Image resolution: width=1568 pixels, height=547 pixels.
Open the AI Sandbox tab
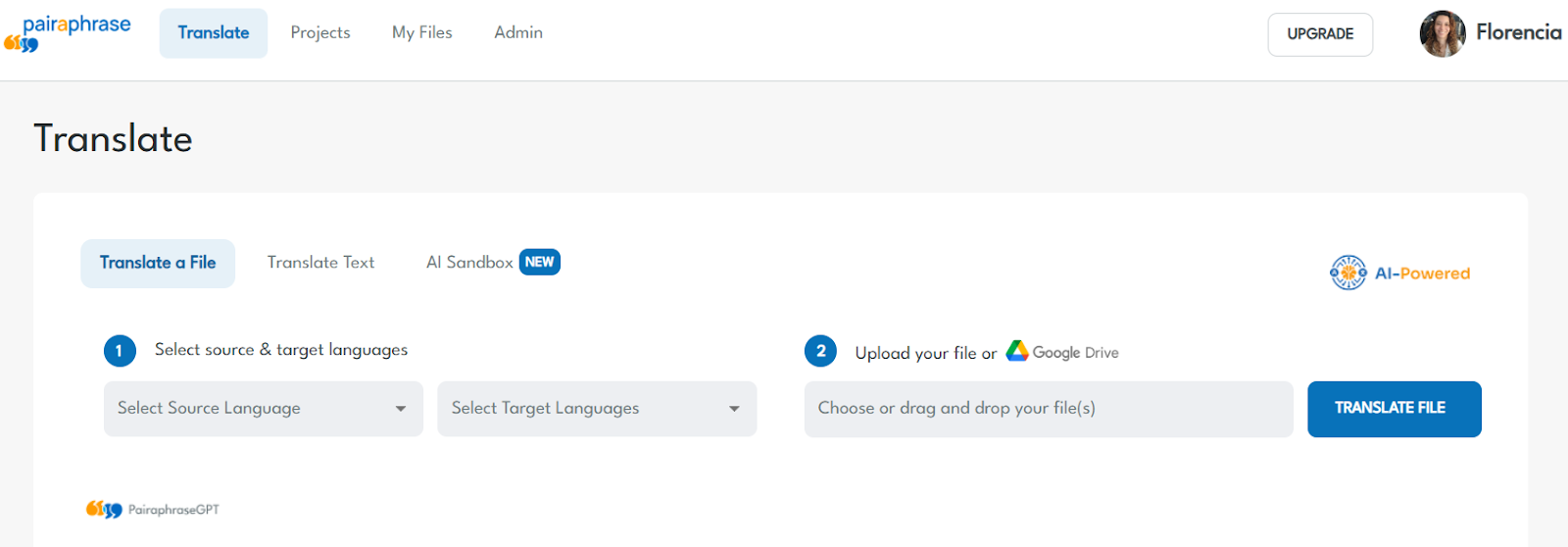(469, 263)
